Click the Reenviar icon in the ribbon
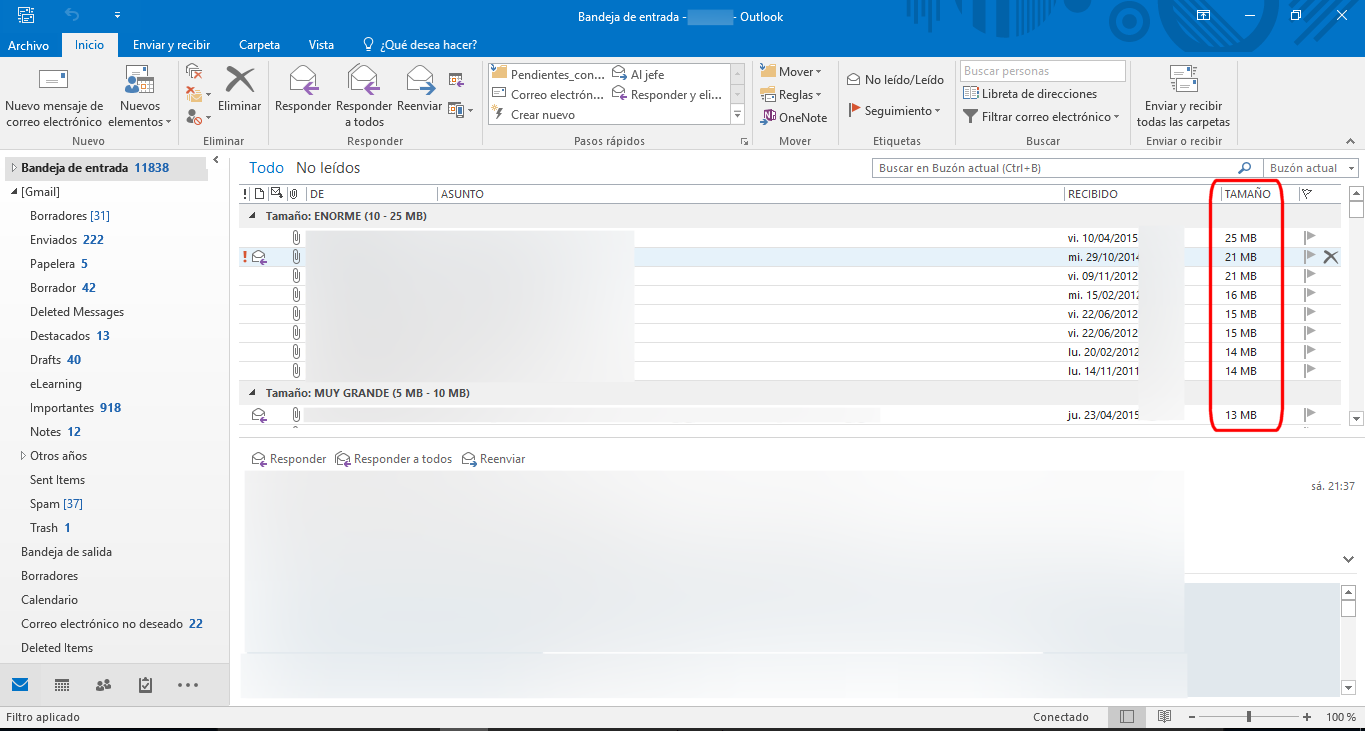 [x=420, y=88]
